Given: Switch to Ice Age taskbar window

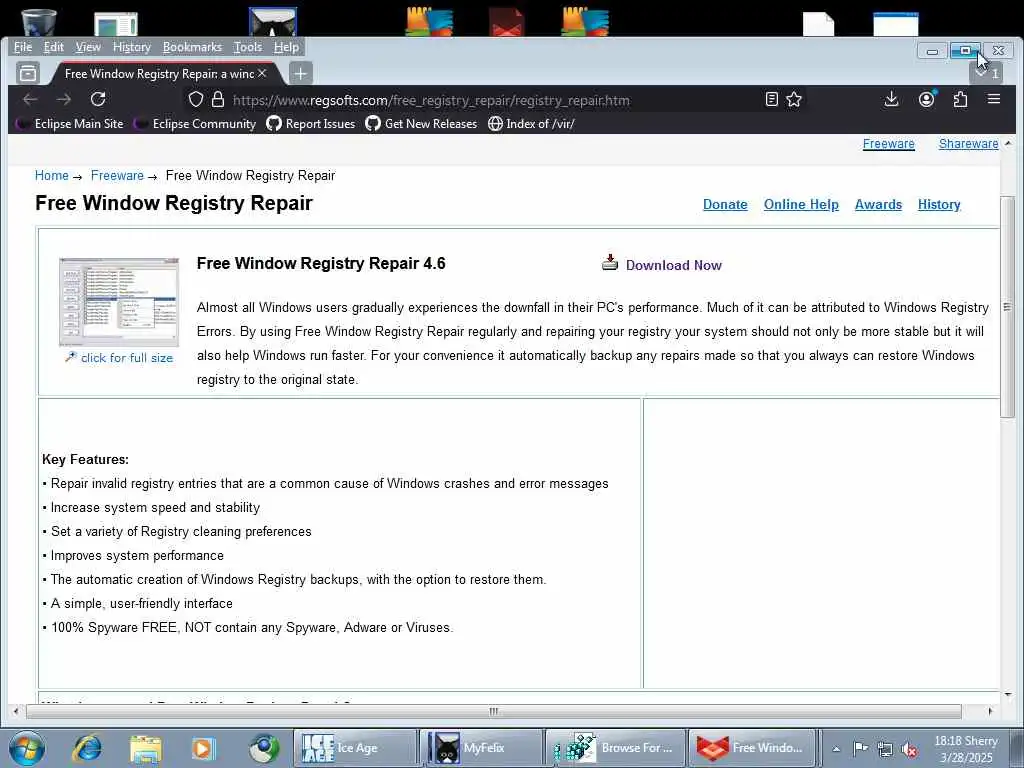Looking at the screenshot, I should point(355,748).
